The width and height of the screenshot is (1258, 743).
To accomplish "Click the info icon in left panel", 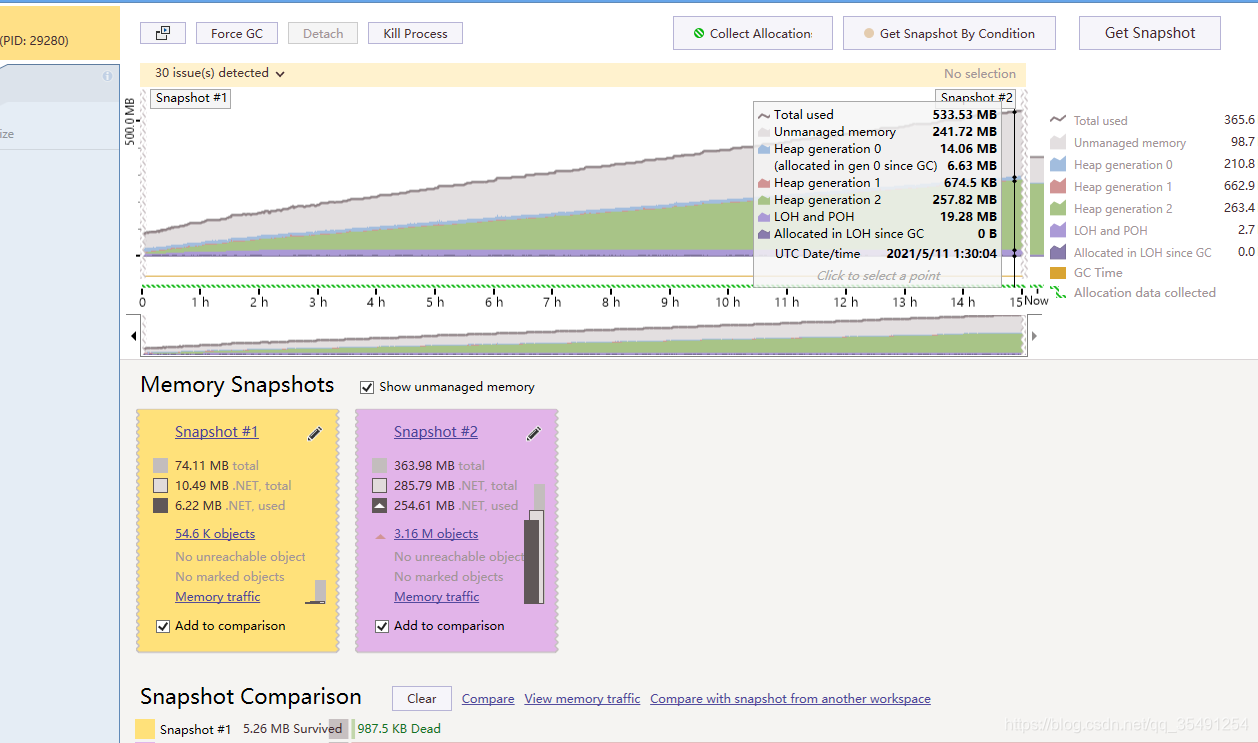I will (x=107, y=77).
